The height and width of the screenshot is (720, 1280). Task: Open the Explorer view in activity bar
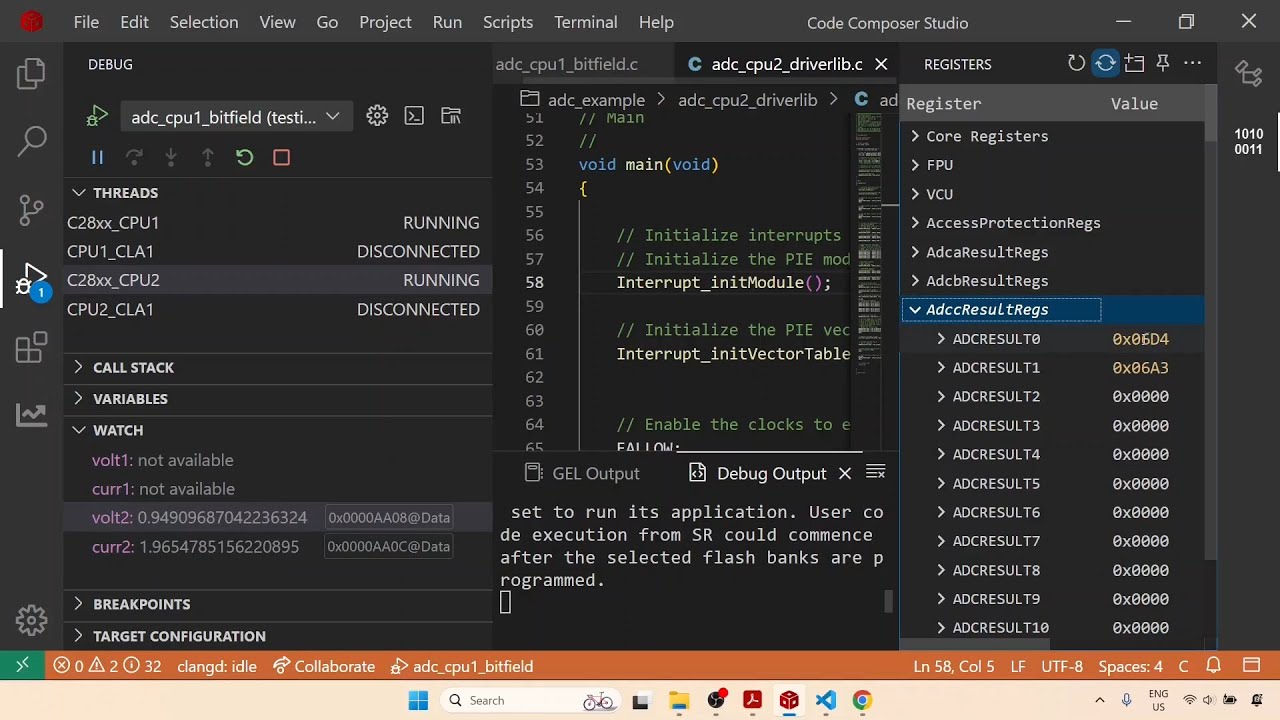click(x=32, y=74)
